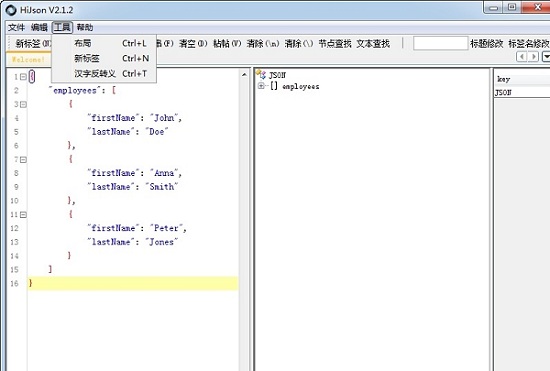The height and width of the screenshot is (371, 550).
Task: Click the 标题修改 button
Action: click(x=487, y=43)
